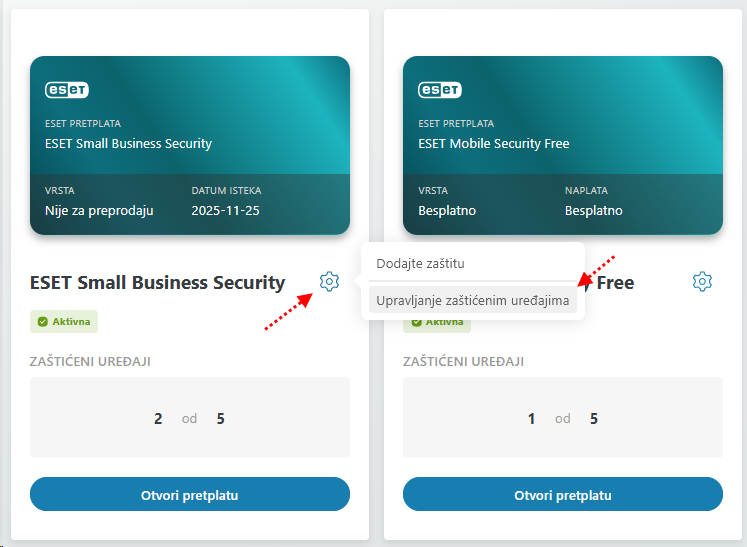Image resolution: width=747 pixels, height=547 pixels.
Task: Select 'Dodajte zaštitu' from the menu
Action: click(420, 264)
